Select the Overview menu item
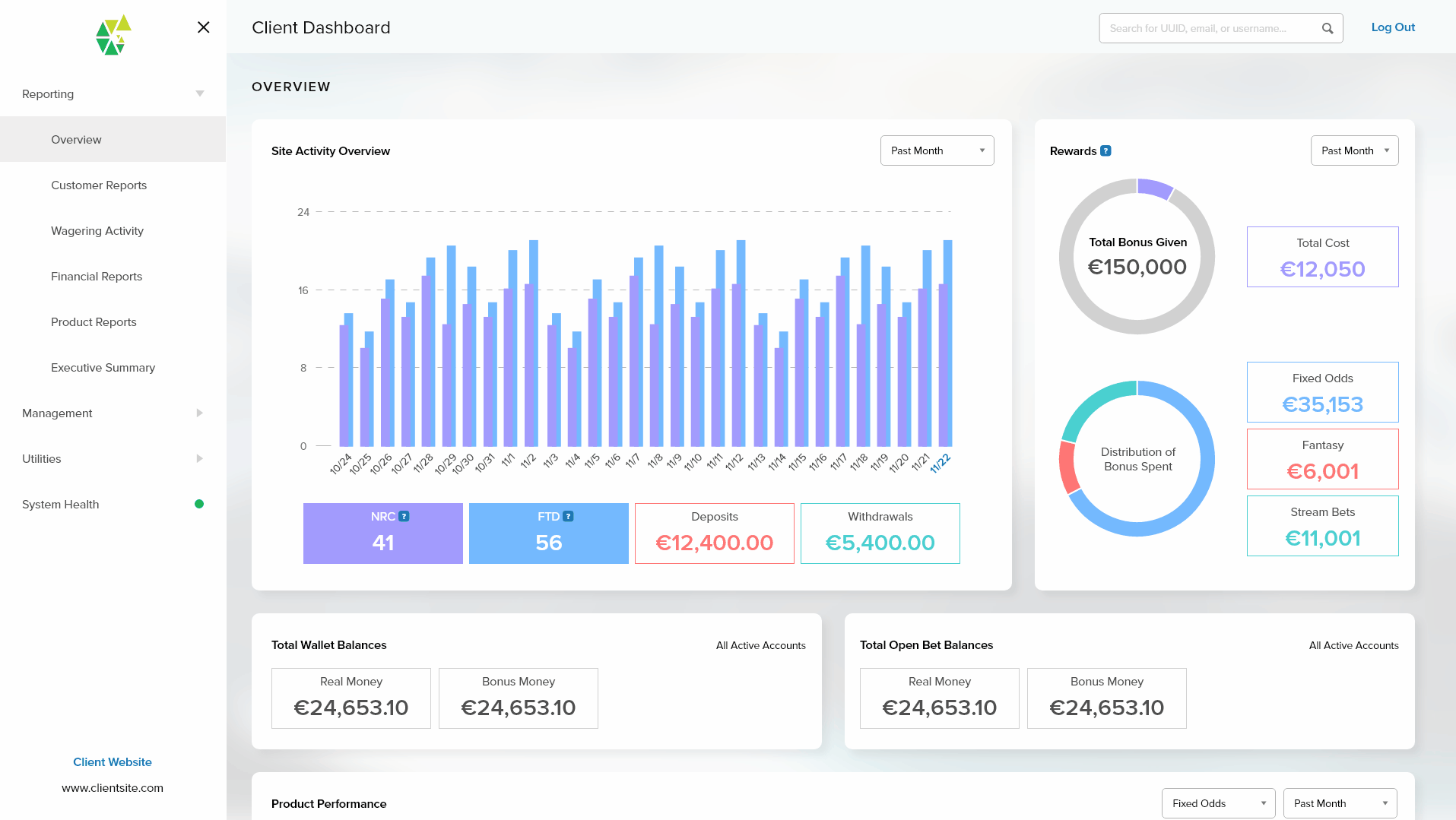The width and height of the screenshot is (1456, 820). (x=113, y=139)
